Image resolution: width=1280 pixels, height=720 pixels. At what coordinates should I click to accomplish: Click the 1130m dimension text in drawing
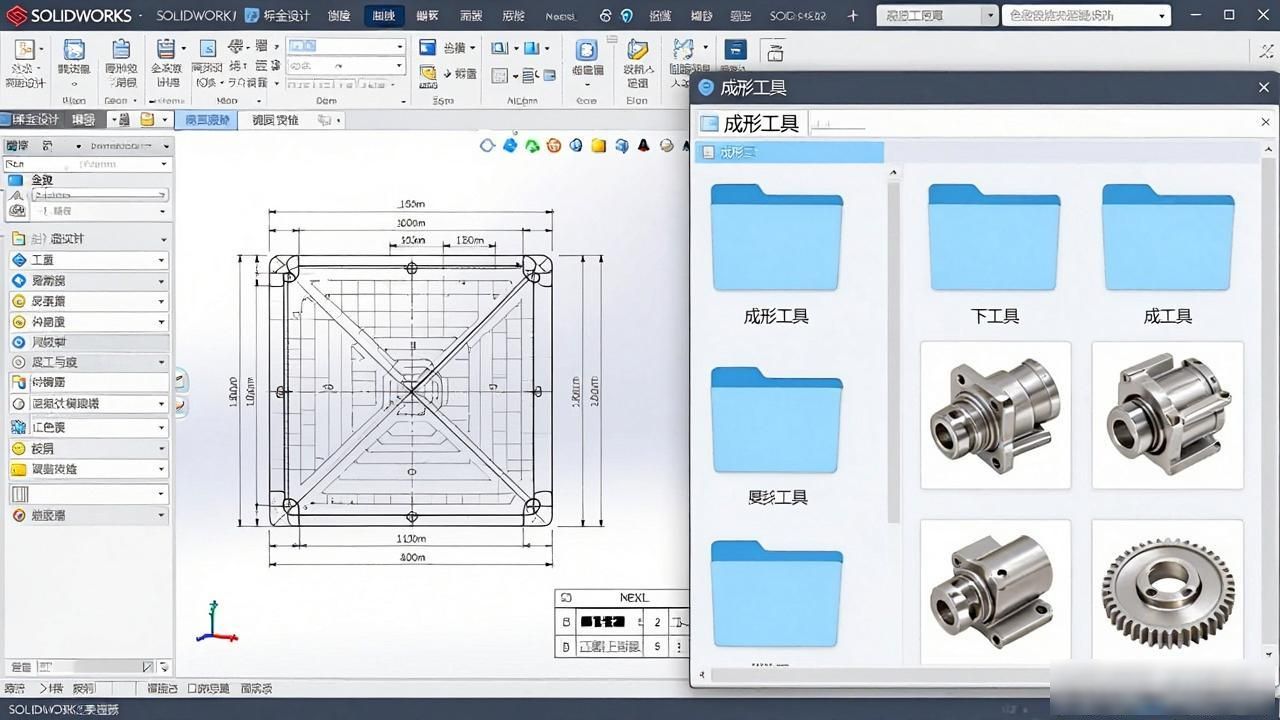point(412,538)
